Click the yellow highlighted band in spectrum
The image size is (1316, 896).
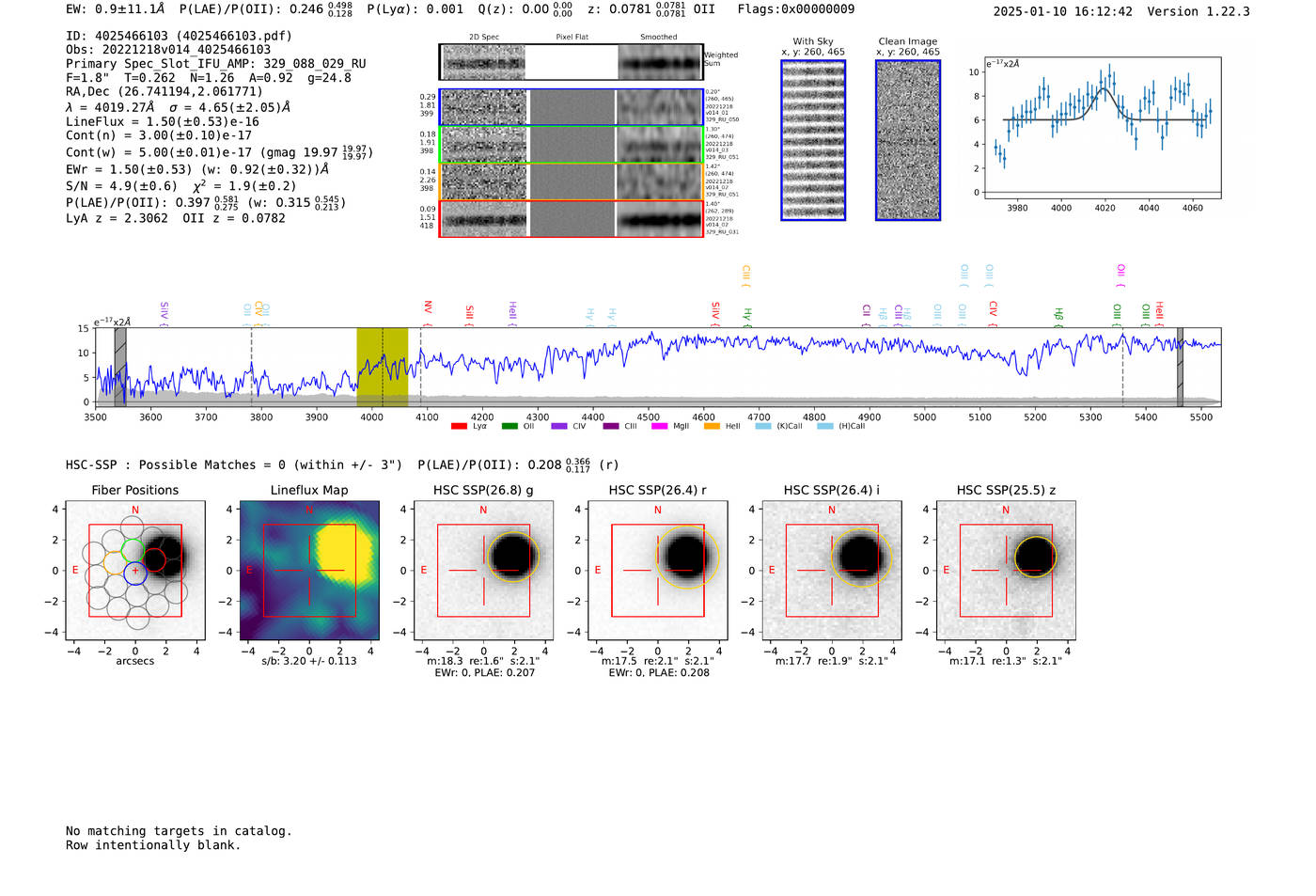(382, 367)
